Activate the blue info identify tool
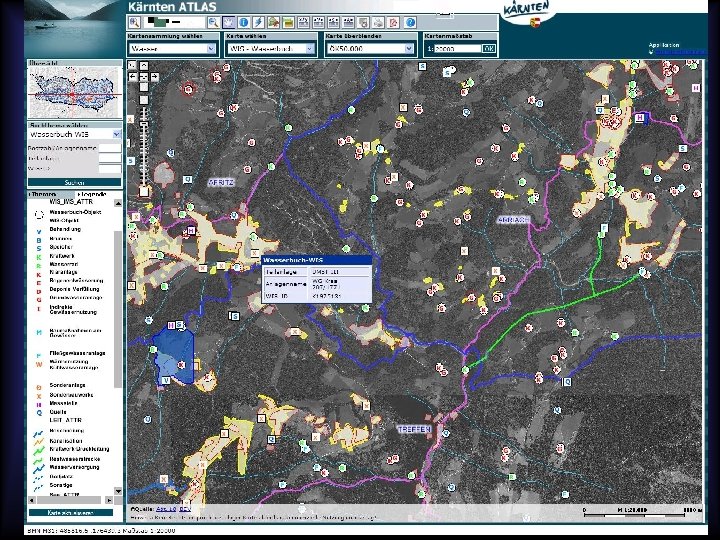 (243, 22)
